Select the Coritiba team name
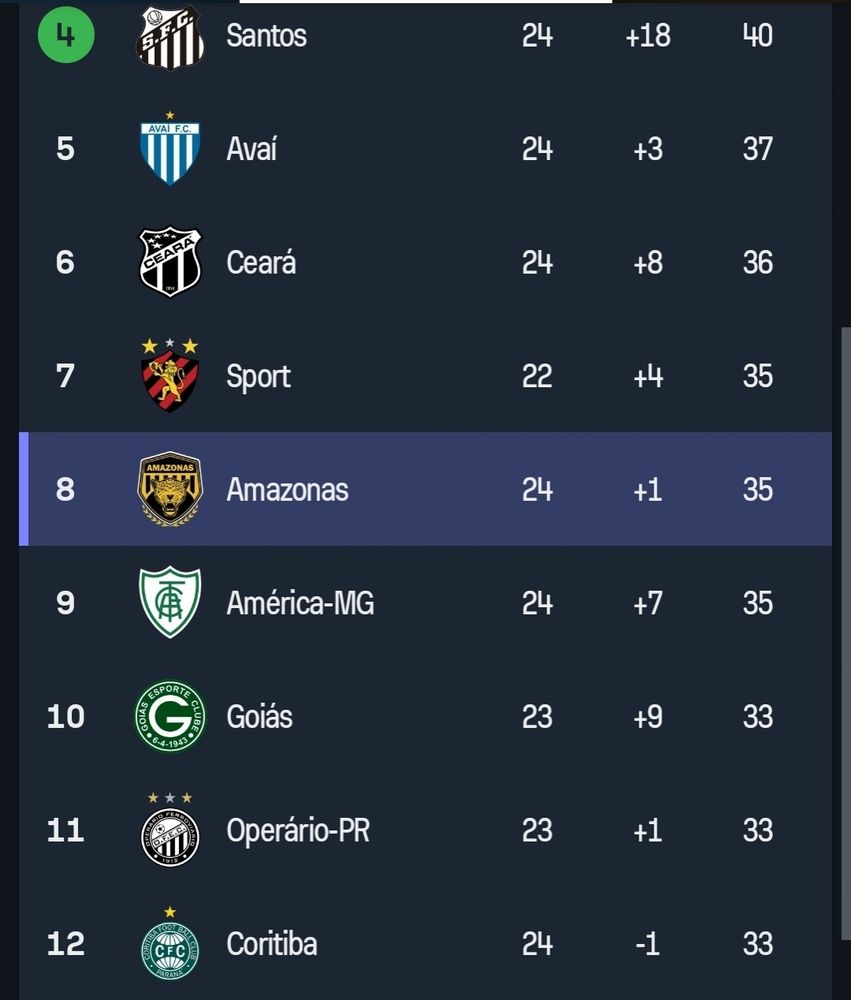The width and height of the screenshot is (851, 1000). click(x=272, y=944)
